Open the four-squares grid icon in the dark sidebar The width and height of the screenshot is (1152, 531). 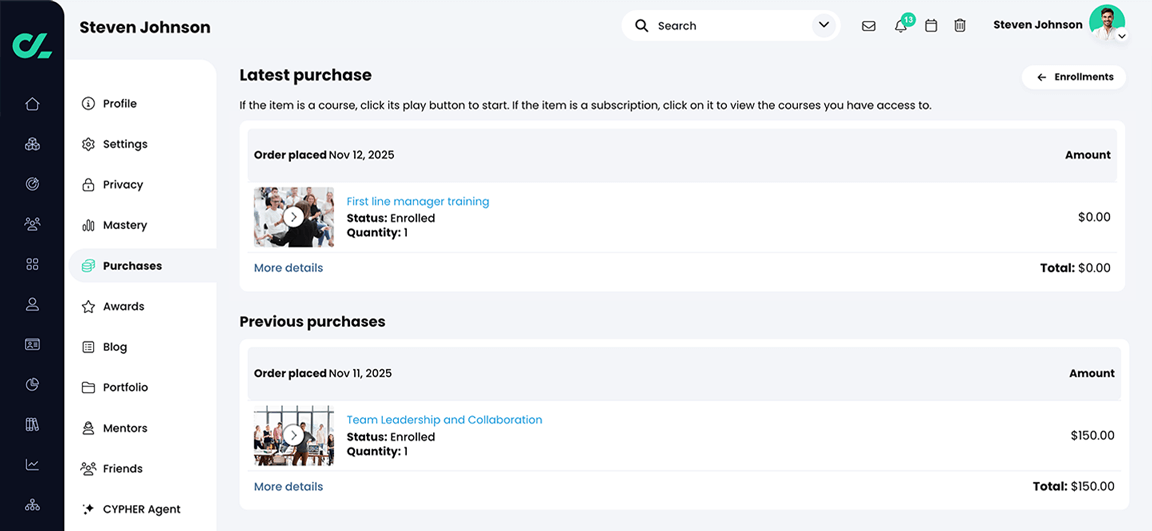32,264
